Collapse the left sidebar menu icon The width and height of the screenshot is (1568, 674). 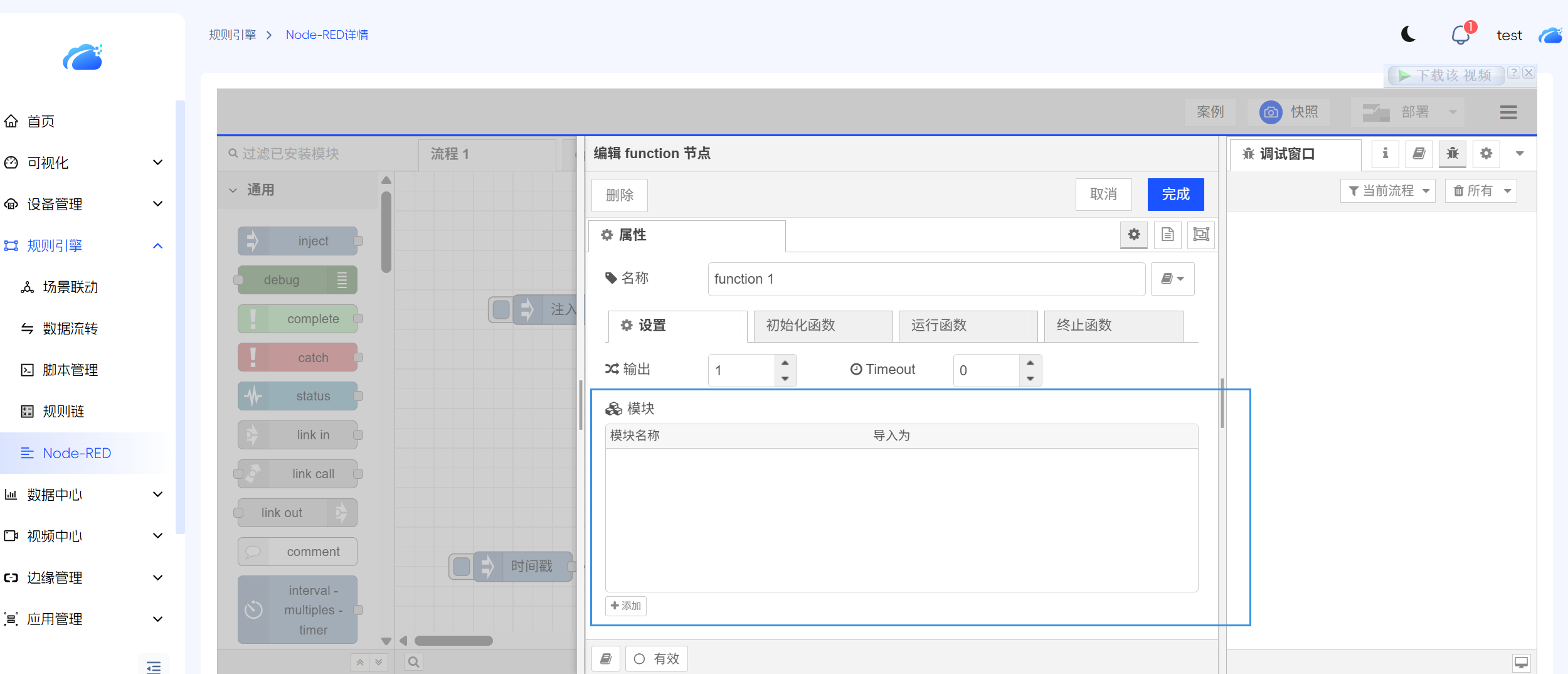(x=154, y=666)
